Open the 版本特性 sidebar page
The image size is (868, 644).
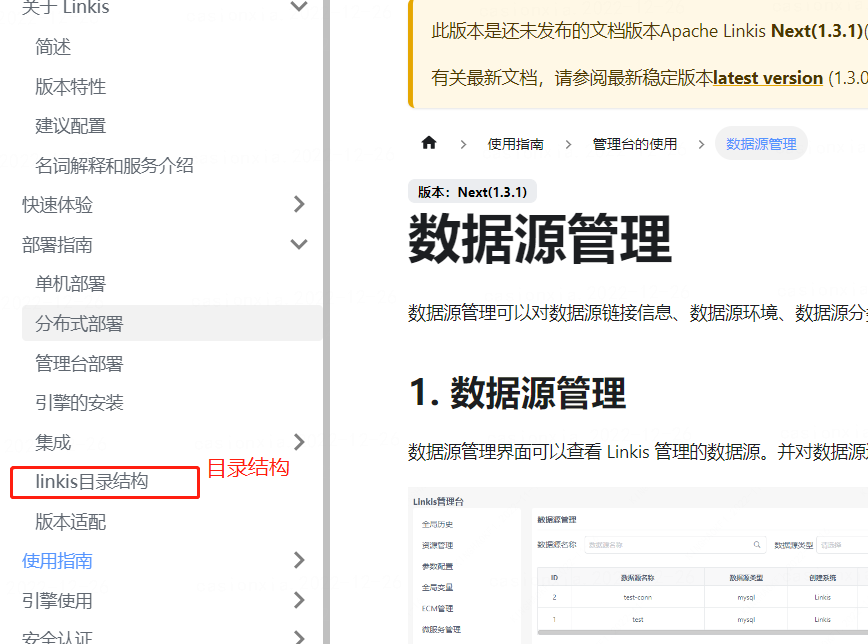[70, 86]
